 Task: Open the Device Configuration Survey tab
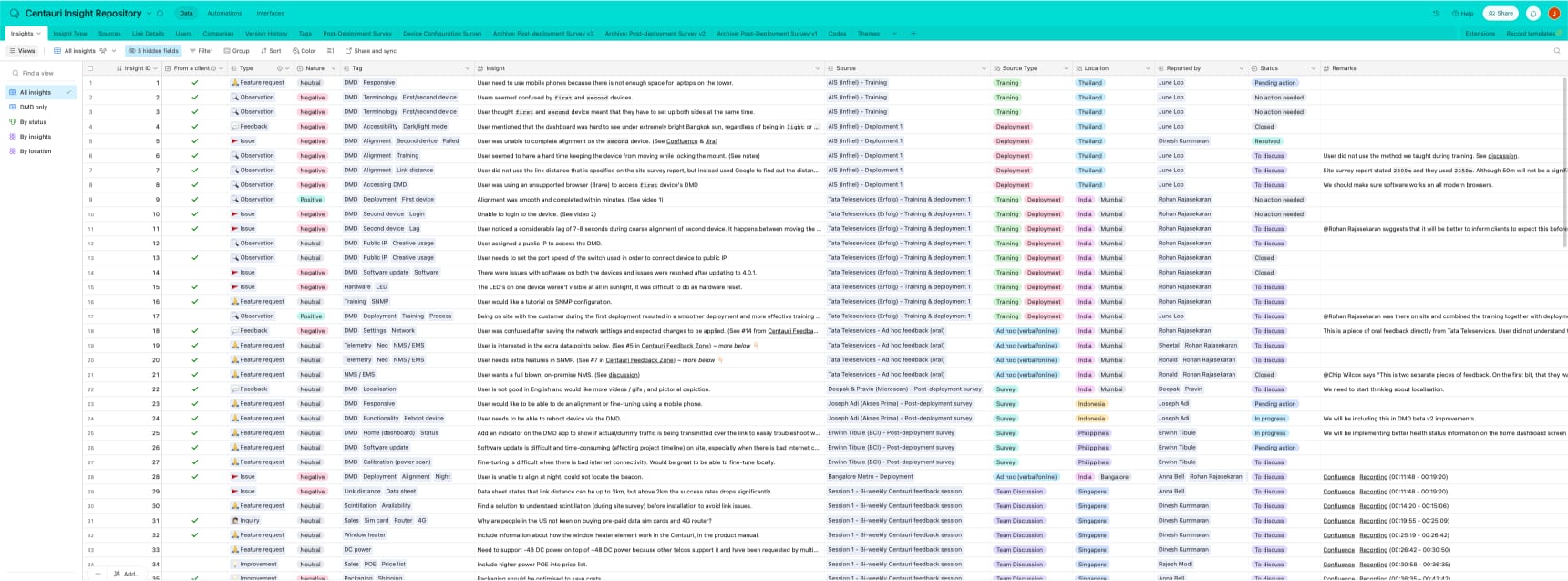click(442, 34)
